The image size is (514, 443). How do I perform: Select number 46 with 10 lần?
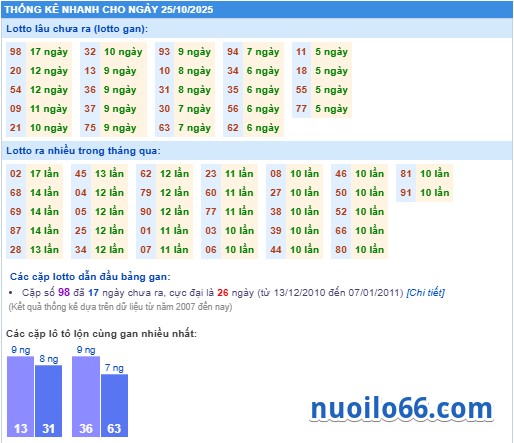point(341,174)
